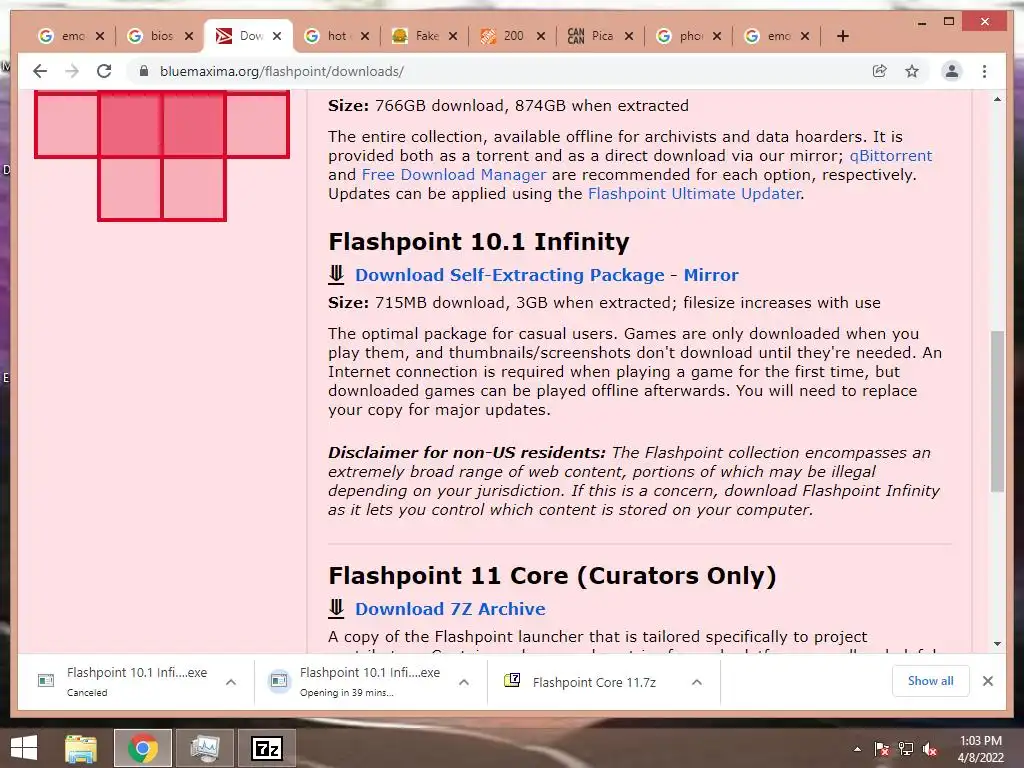Click the Flashpoint logo blocks image
The height and width of the screenshot is (768, 1024).
(x=162, y=155)
